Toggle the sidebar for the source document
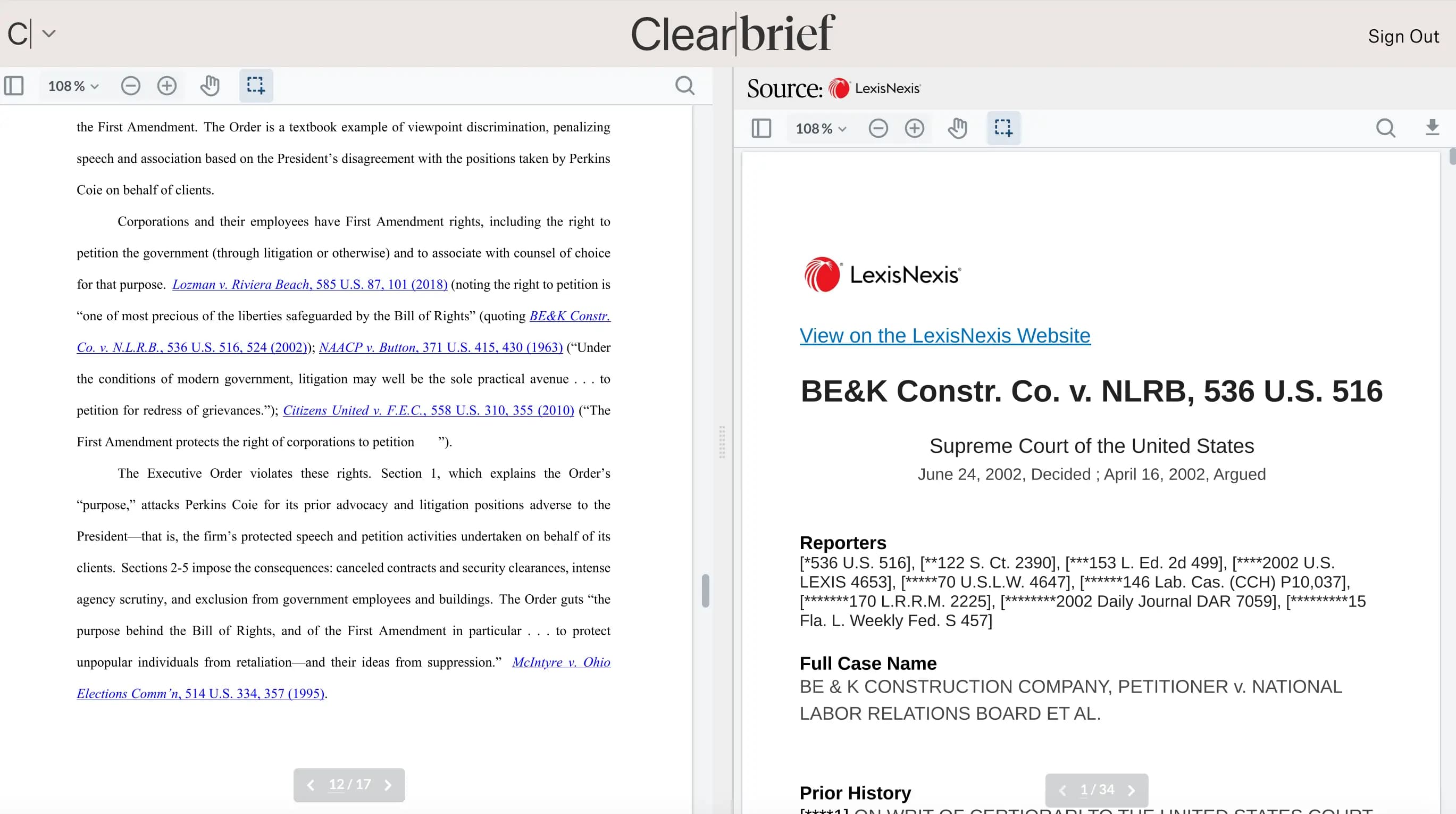 [761, 128]
